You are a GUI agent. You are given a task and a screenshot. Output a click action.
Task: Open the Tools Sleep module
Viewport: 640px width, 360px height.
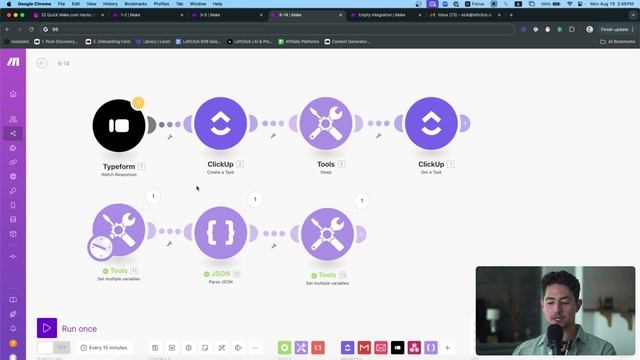pyautogui.click(x=326, y=123)
